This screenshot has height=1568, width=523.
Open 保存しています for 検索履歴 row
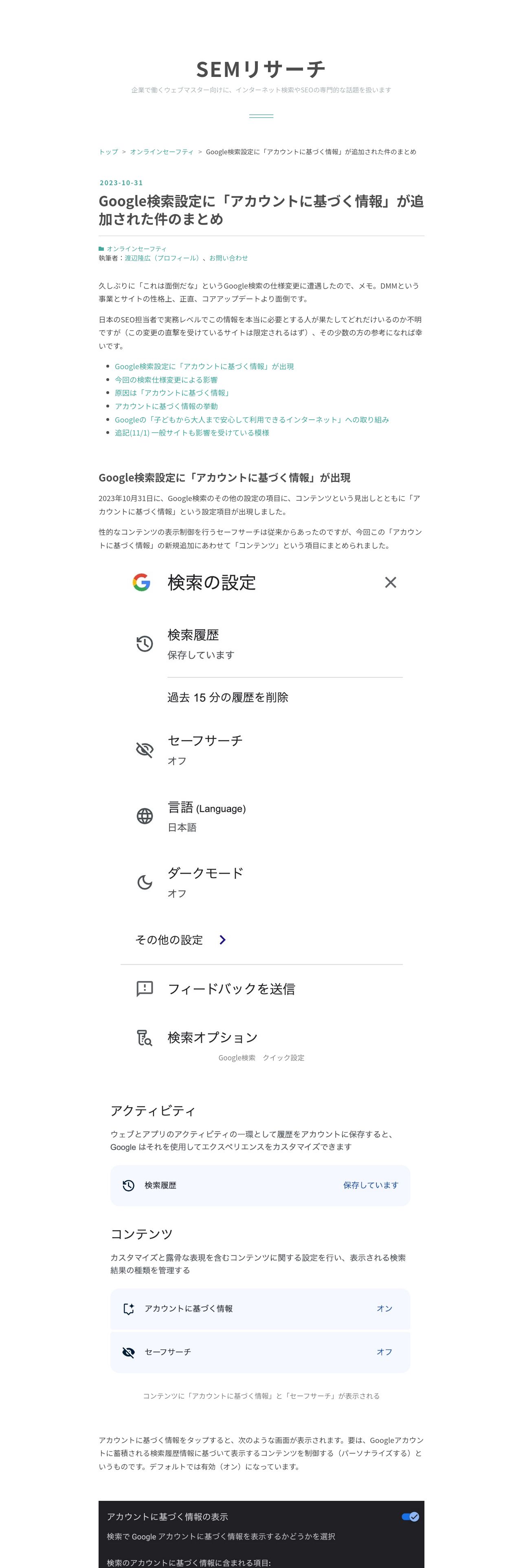click(x=370, y=1185)
